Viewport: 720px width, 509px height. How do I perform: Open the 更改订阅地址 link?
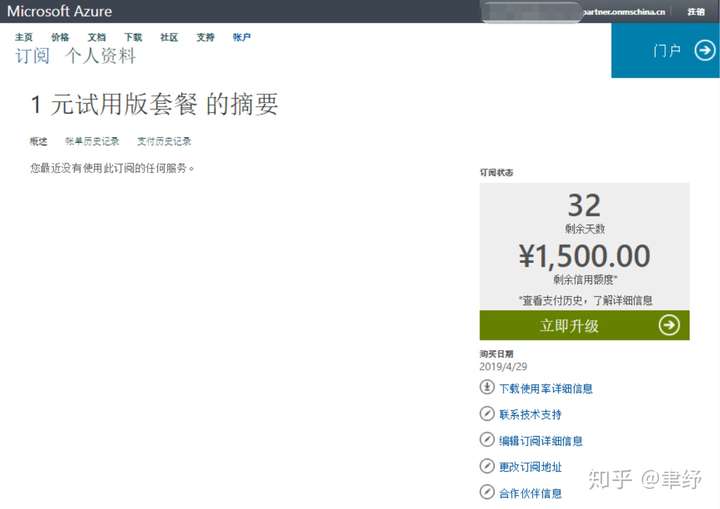(x=530, y=467)
